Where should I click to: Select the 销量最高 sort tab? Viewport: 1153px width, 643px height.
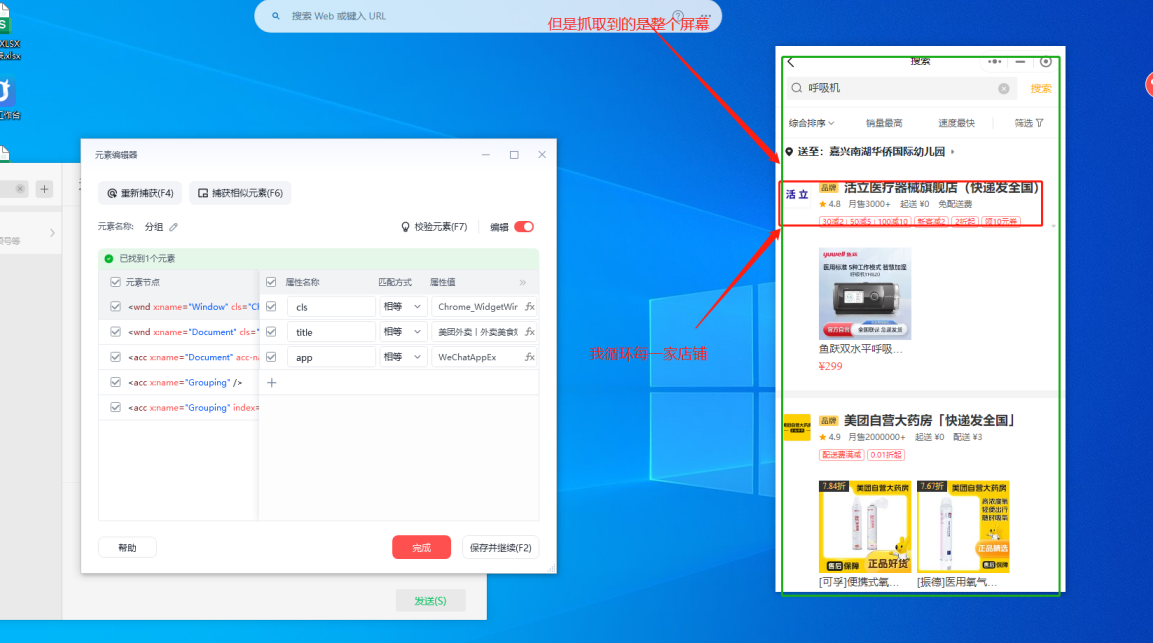(x=884, y=123)
